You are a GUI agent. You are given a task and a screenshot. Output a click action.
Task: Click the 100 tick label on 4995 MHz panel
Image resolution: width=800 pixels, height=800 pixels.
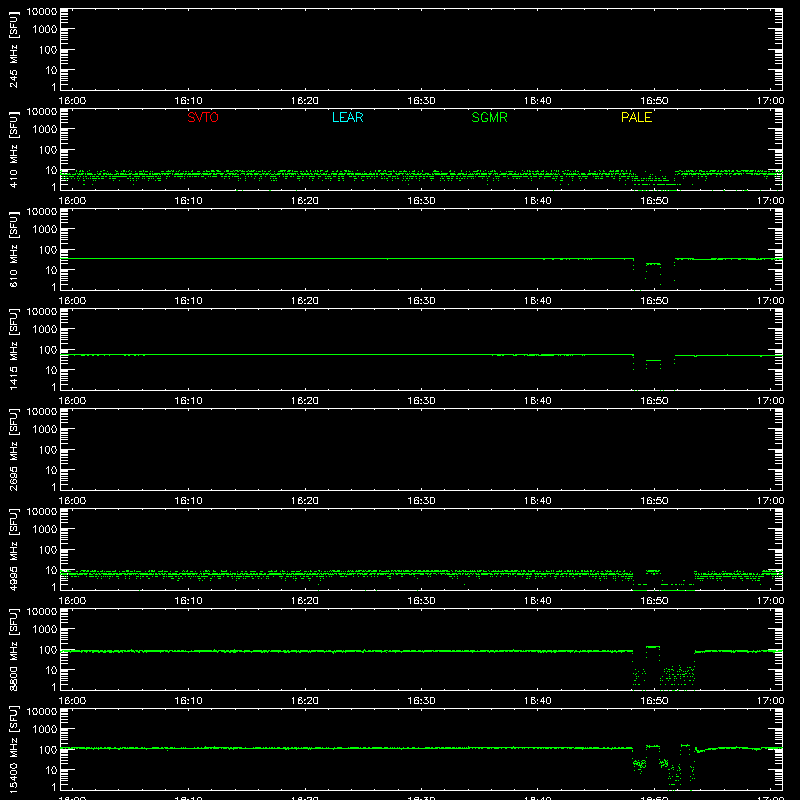tap(47, 550)
